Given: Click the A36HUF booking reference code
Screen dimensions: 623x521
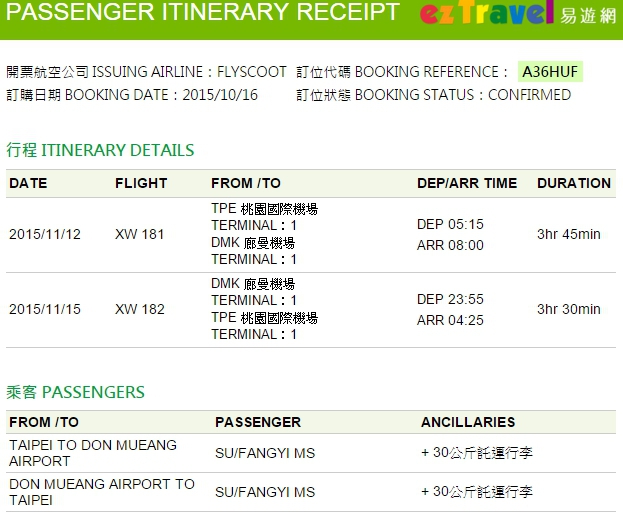Looking at the screenshot, I should click(x=550, y=72).
